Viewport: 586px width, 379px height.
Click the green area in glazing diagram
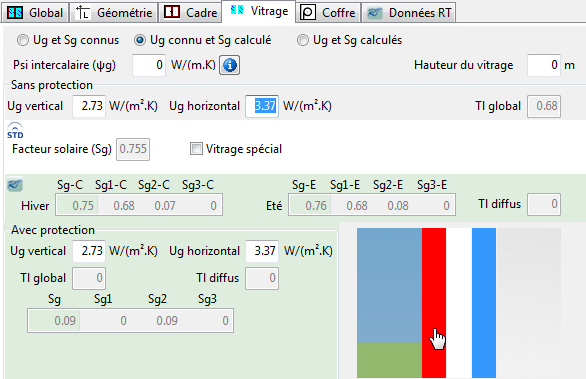click(x=389, y=360)
